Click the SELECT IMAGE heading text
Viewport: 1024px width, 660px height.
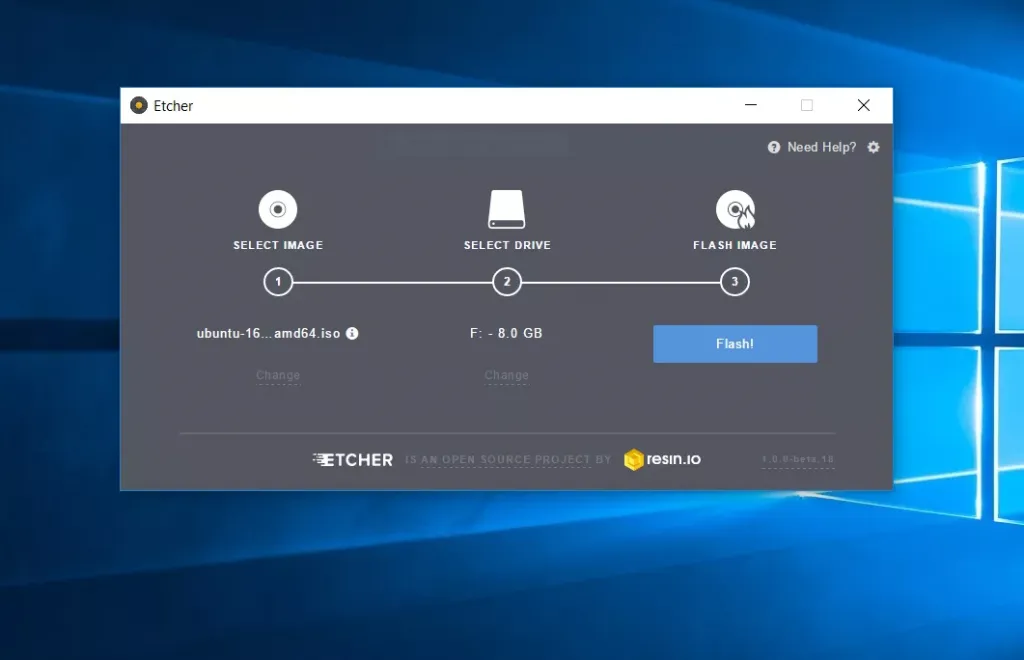pyautogui.click(x=278, y=245)
